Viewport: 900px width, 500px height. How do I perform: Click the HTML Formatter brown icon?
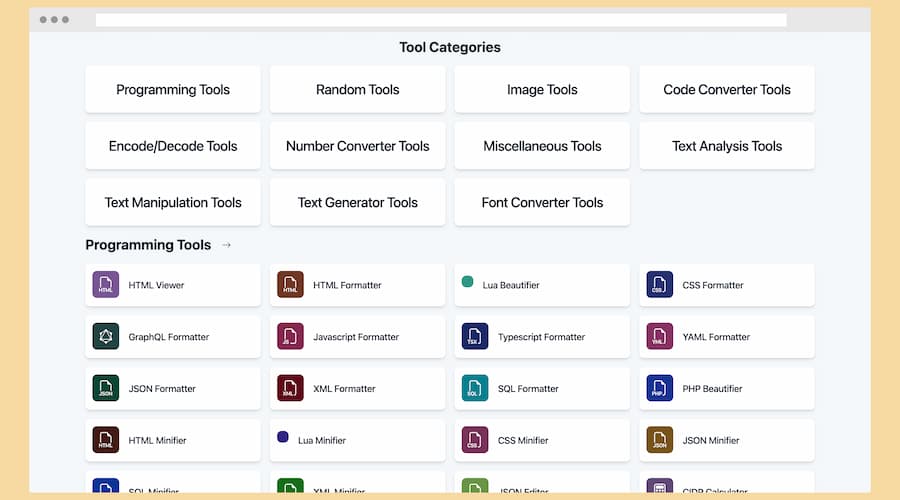[290, 285]
